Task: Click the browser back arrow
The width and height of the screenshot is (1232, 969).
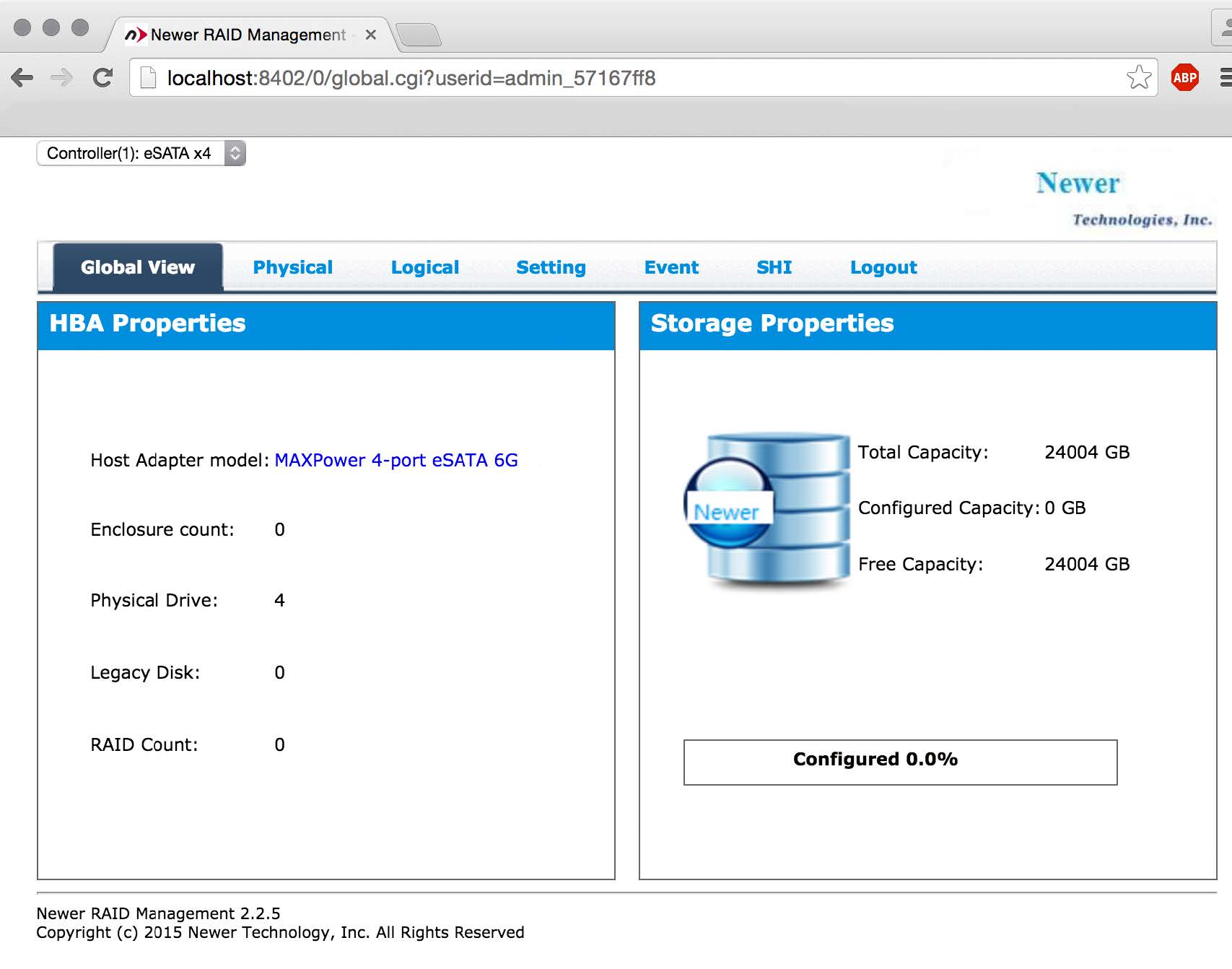Action: 22,77
